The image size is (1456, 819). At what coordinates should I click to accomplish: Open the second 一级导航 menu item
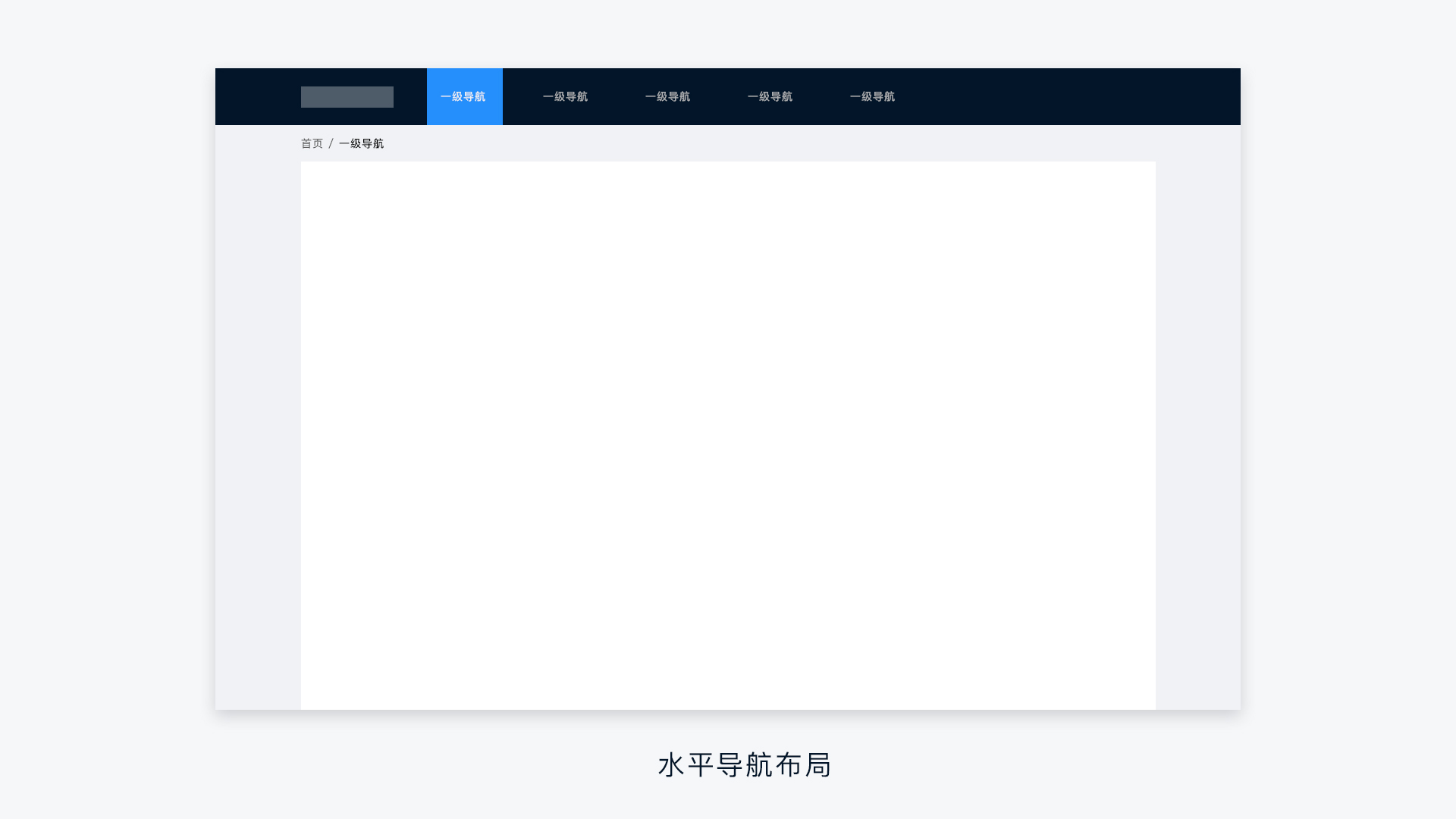[565, 97]
